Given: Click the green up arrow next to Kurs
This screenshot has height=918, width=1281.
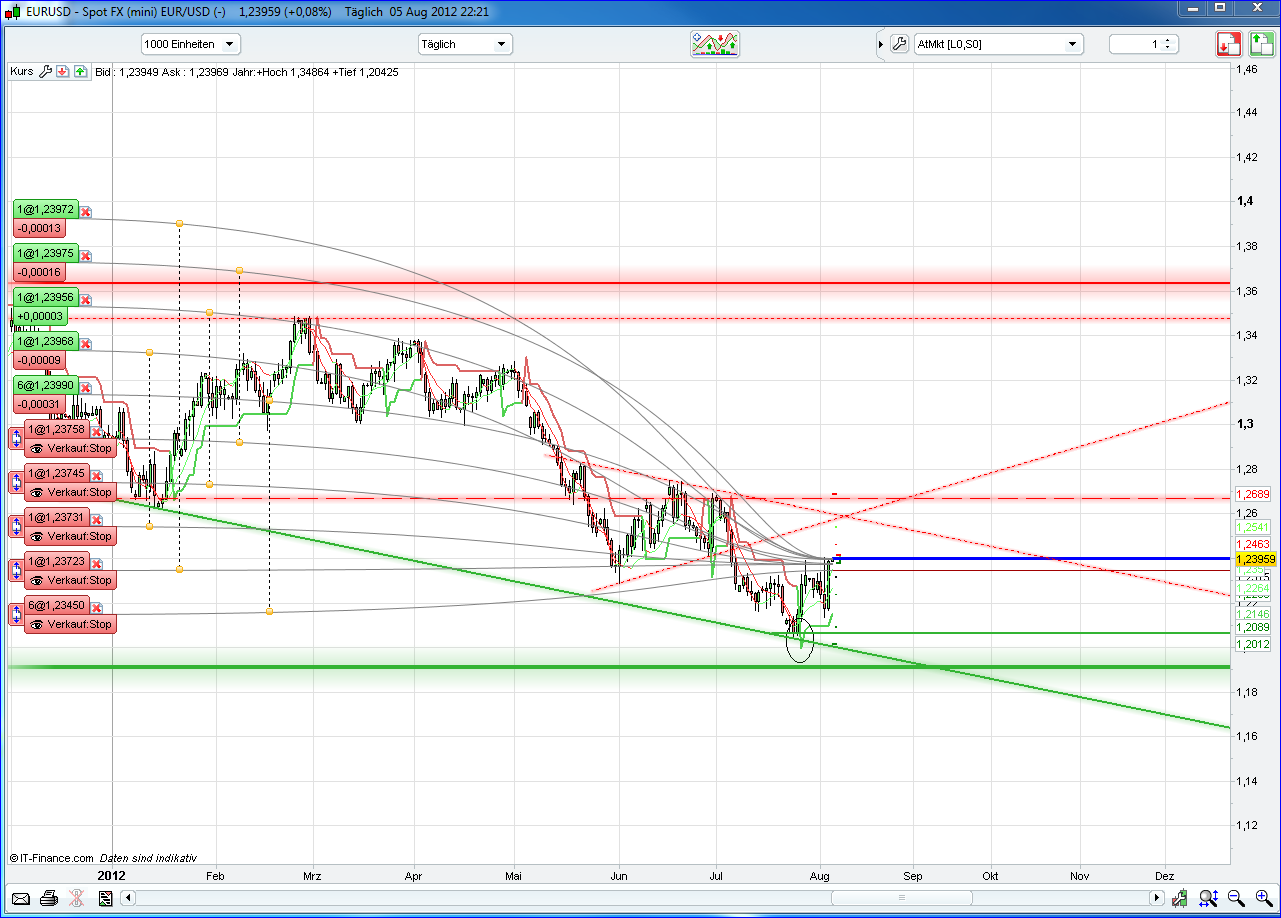Looking at the screenshot, I should (79, 72).
